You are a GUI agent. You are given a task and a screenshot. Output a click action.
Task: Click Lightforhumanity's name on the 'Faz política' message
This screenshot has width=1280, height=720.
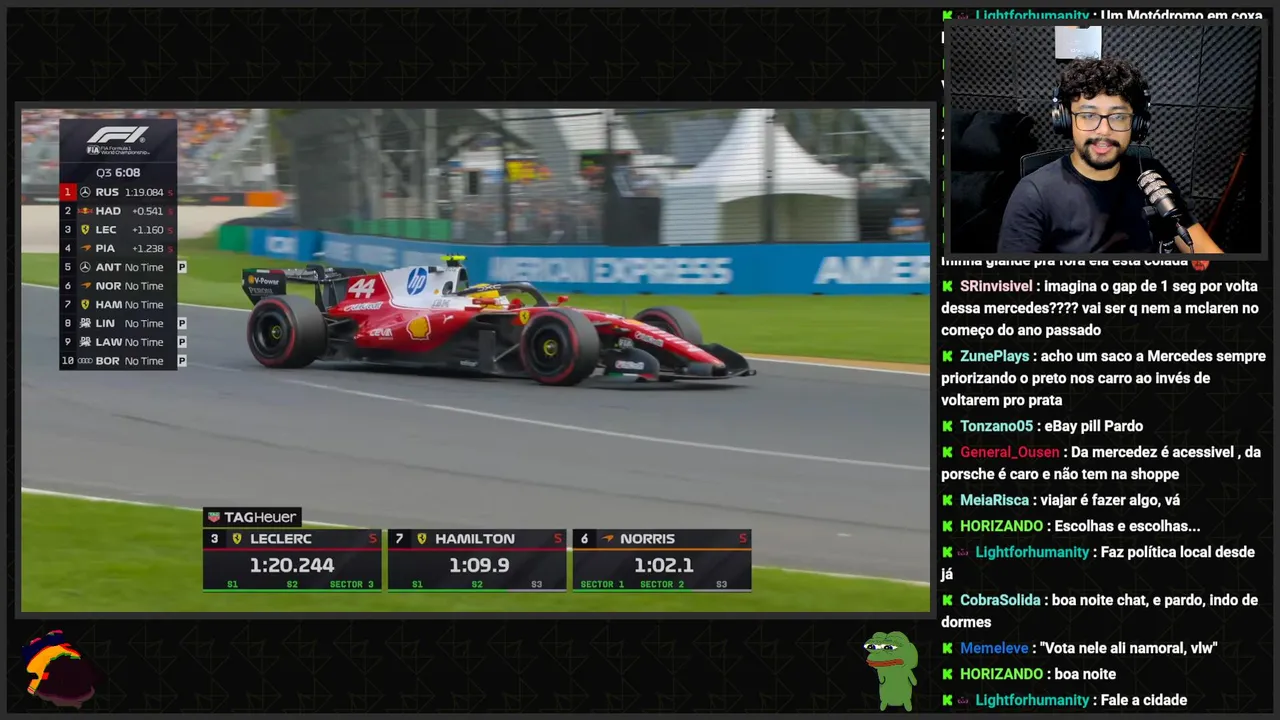tap(1032, 552)
